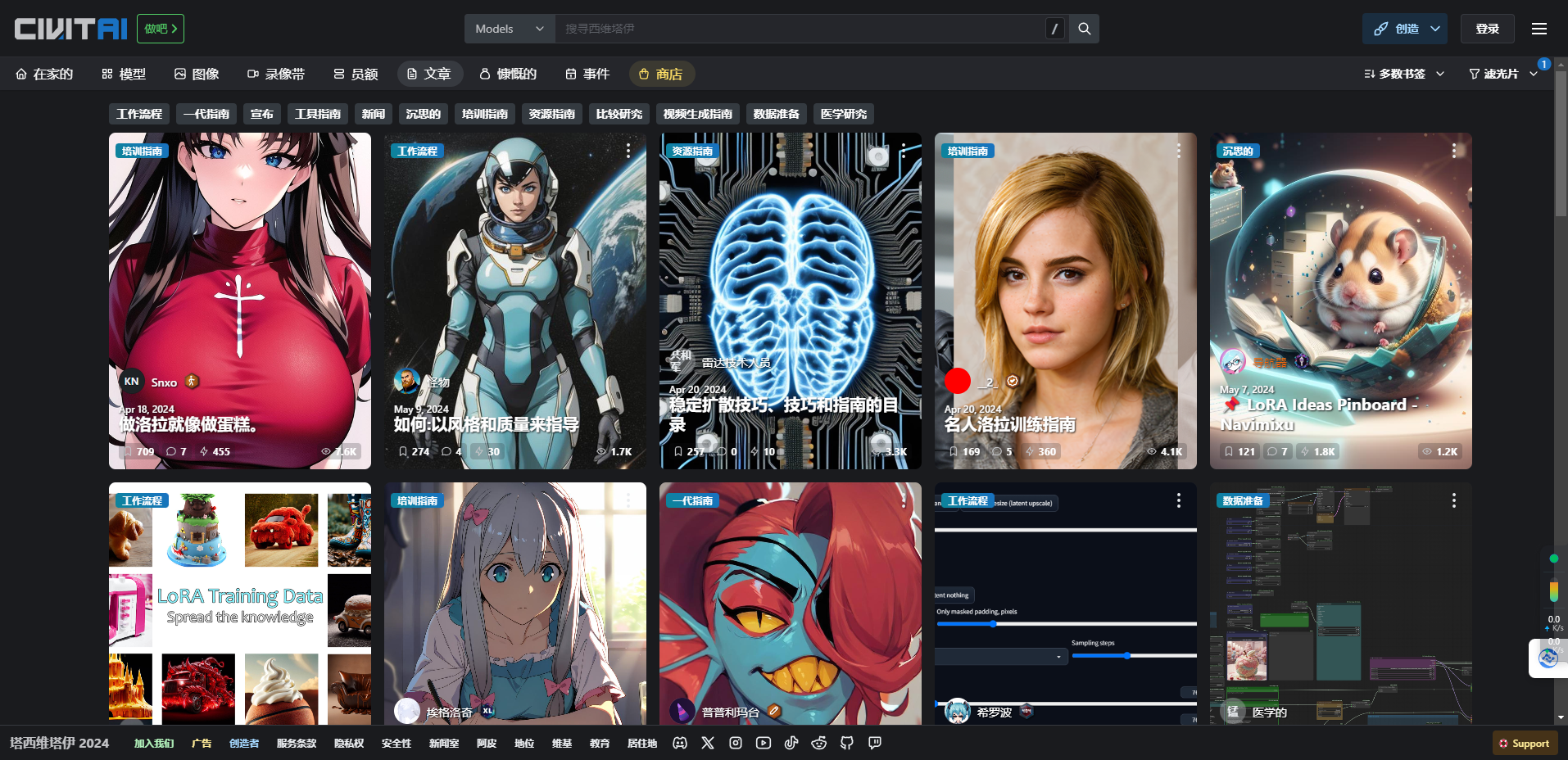Image resolution: width=1568 pixels, height=760 pixels.
Task: Click the Support button at bottom right
Action: (x=1525, y=743)
